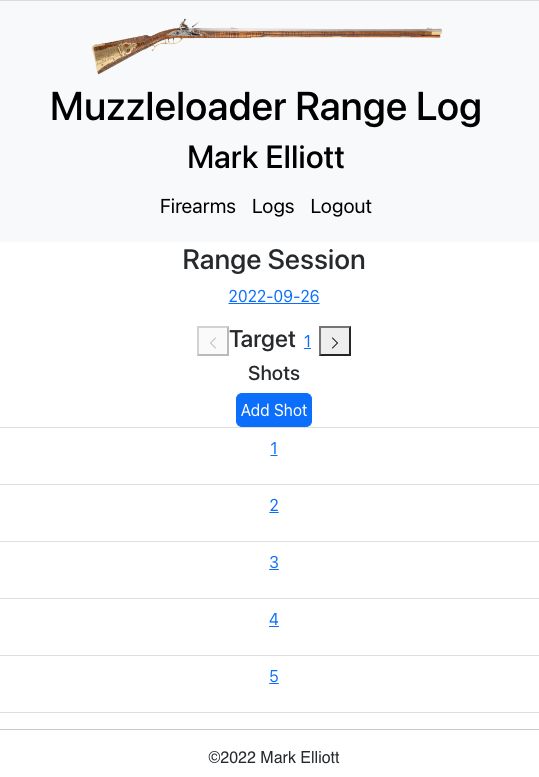Open shot 1 in the shots list
Image resolution: width=539 pixels, height=777 pixels.
(x=274, y=448)
